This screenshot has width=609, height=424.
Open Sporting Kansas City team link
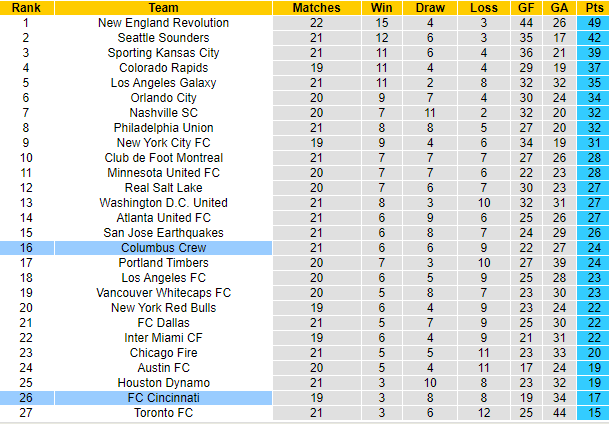point(163,53)
